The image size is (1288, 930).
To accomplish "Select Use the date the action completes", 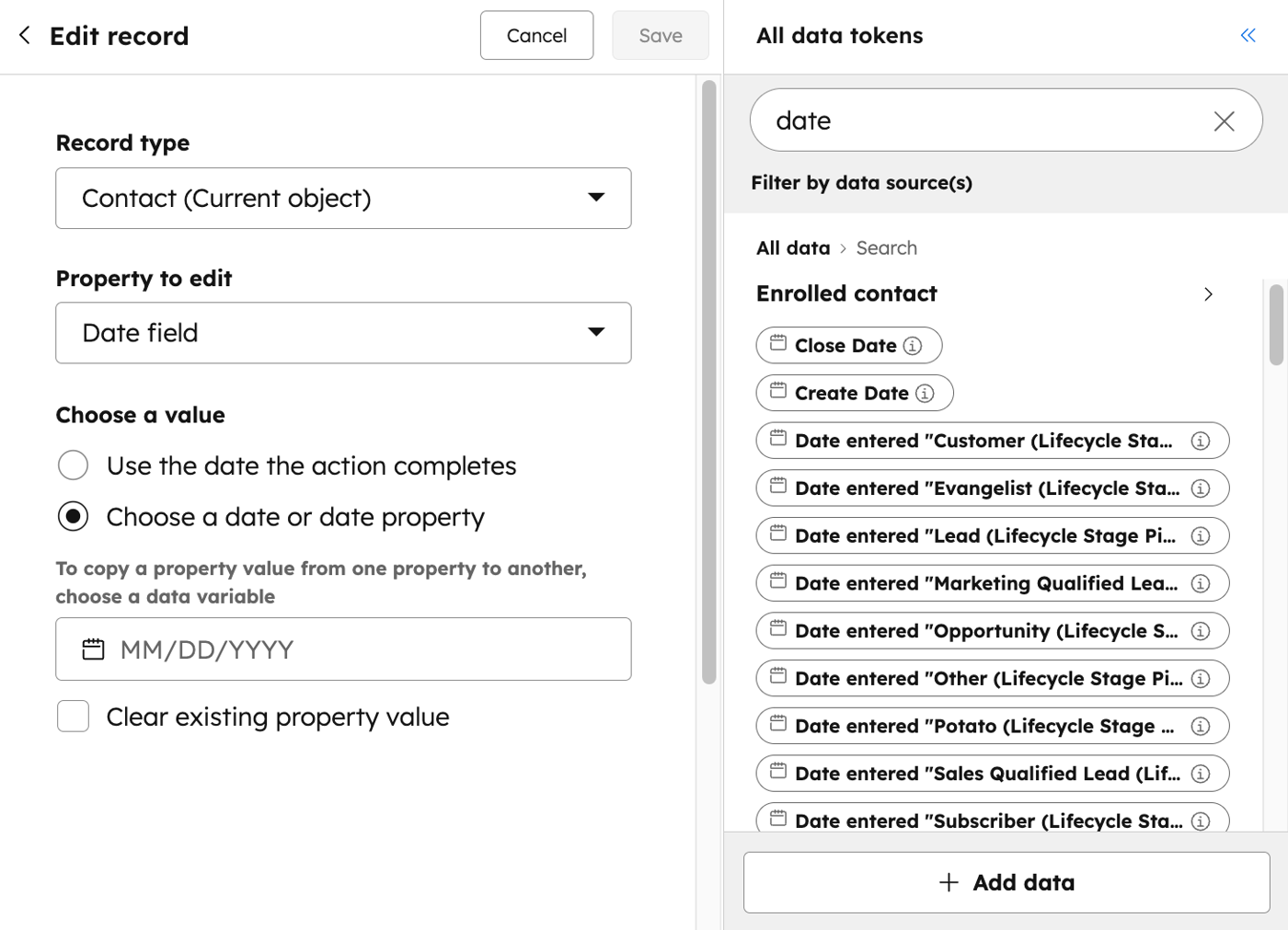I will coord(73,465).
